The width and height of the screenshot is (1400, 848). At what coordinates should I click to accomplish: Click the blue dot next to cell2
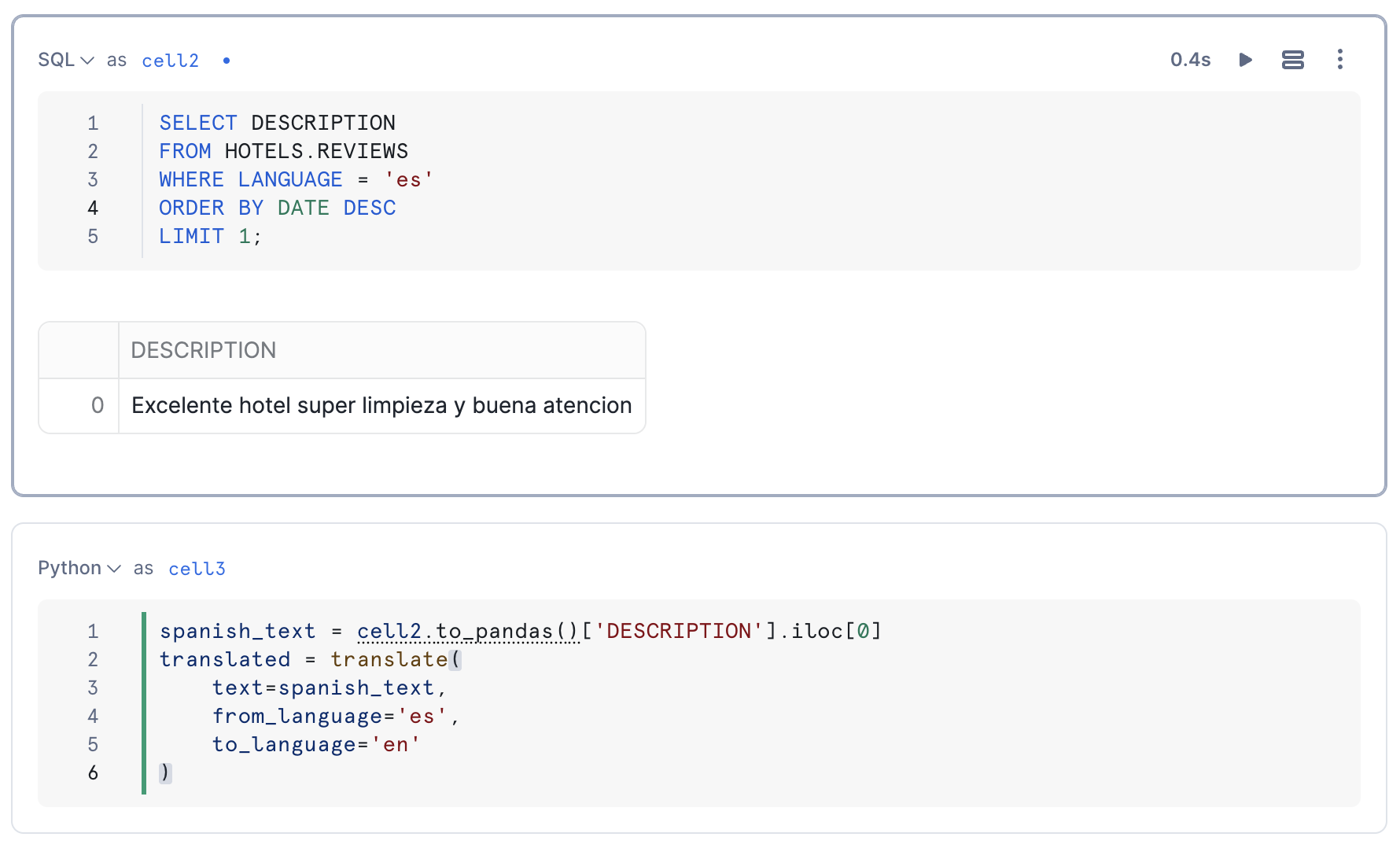pos(227,61)
